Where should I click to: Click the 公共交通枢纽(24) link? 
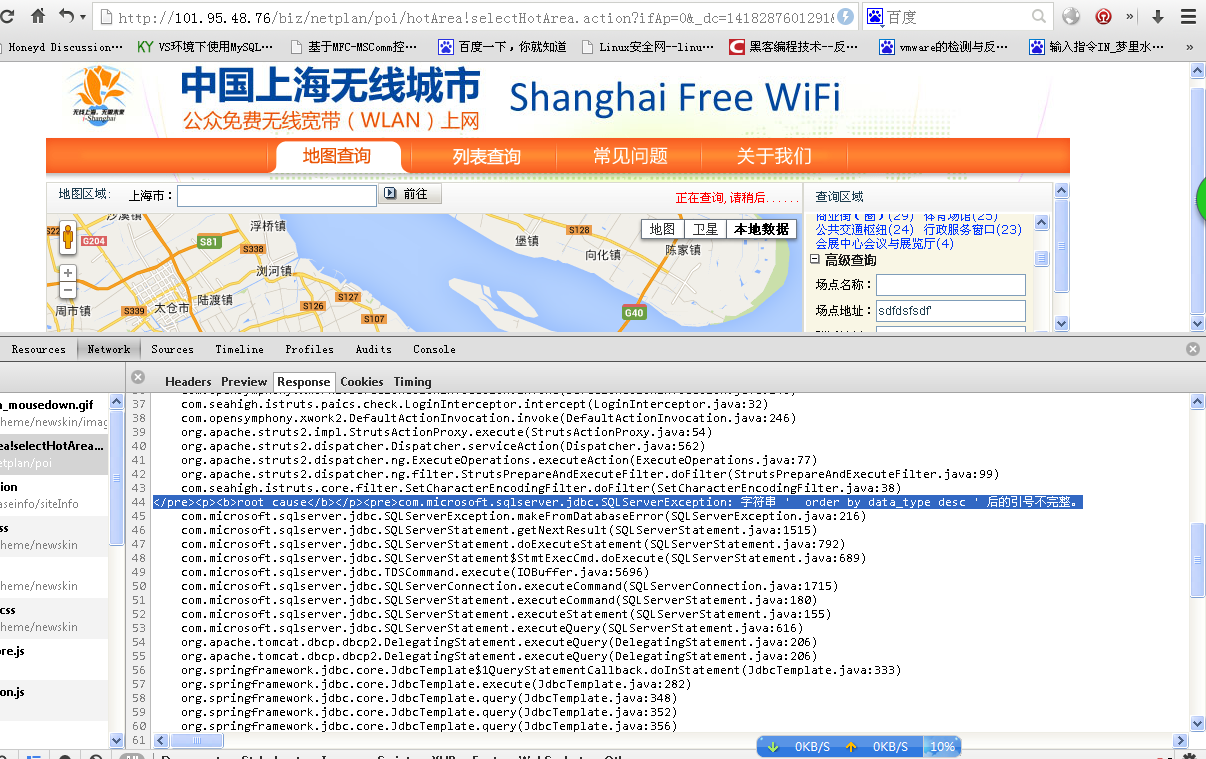pyautogui.click(x=865, y=230)
